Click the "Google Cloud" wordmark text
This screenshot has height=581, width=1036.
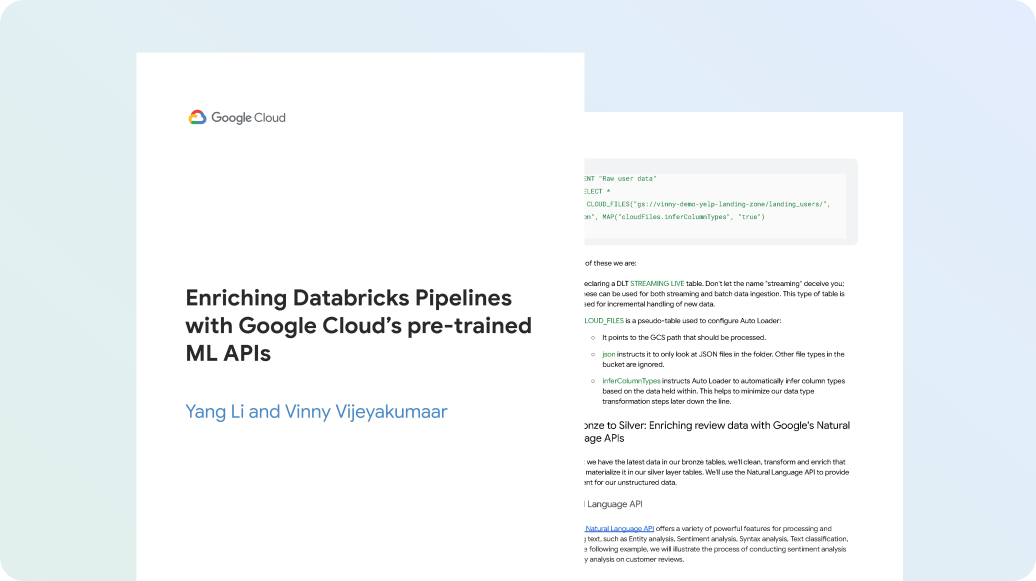[x=248, y=118]
